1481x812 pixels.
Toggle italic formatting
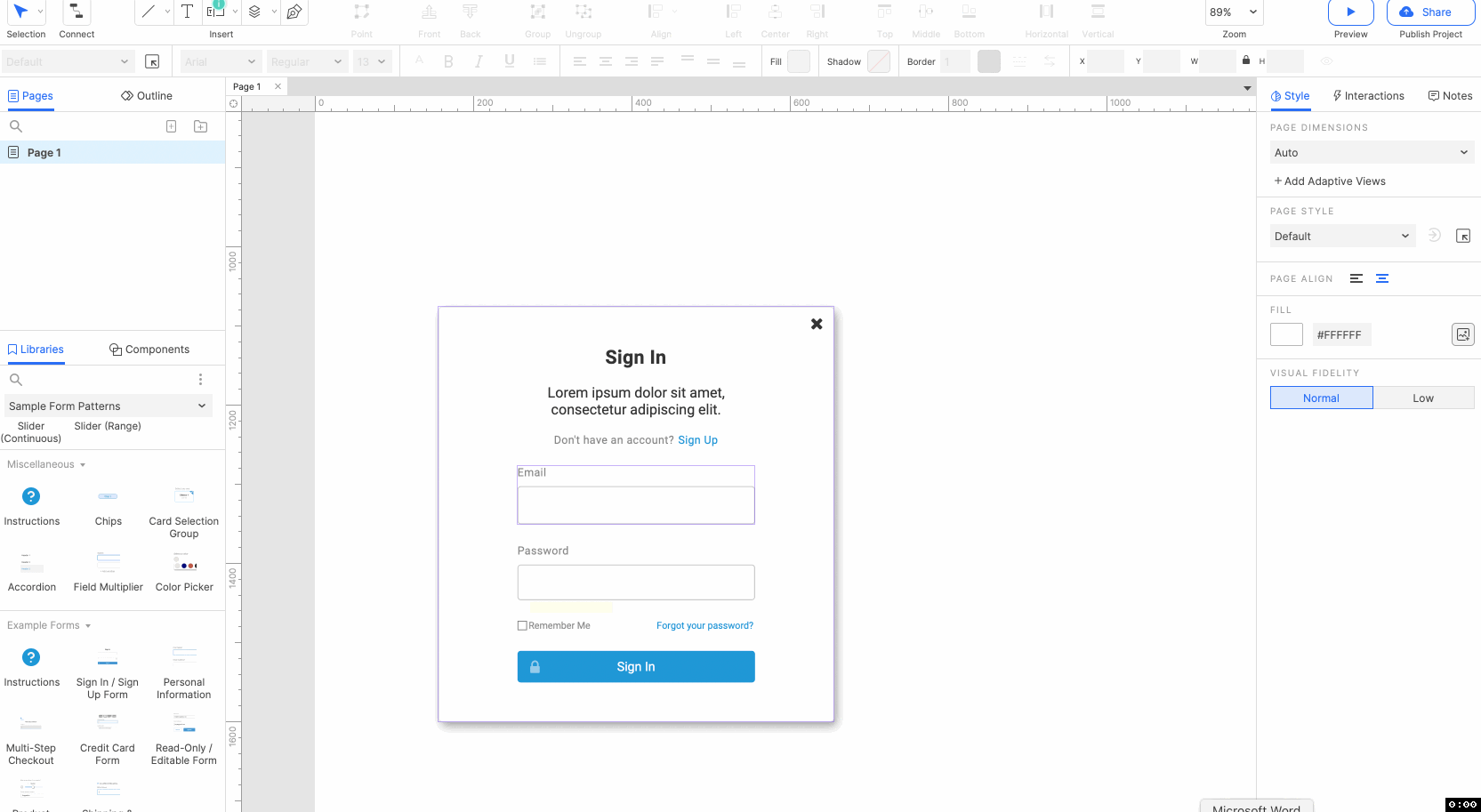[x=479, y=61]
